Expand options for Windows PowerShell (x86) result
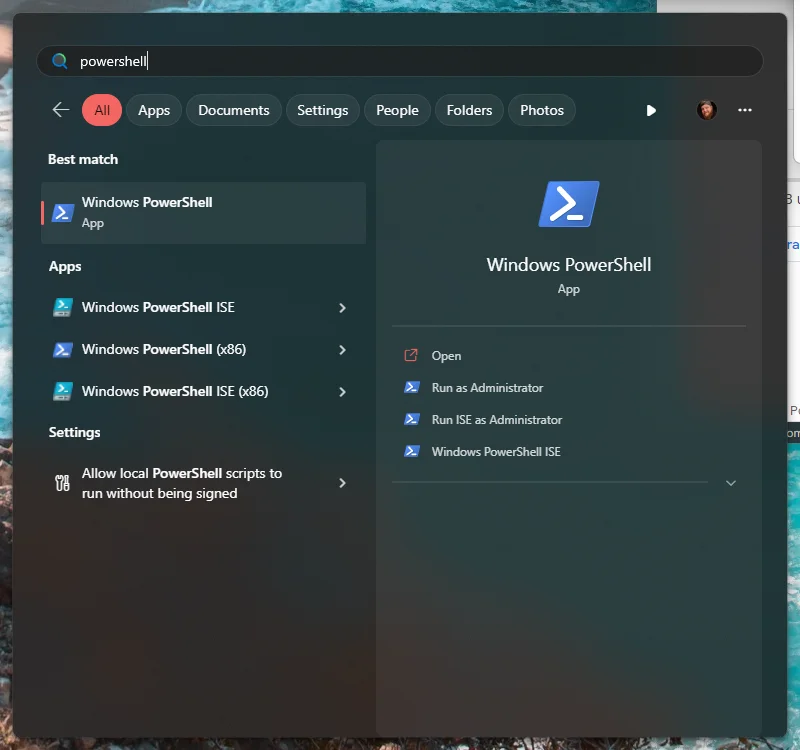This screenshot has width=800, height=750. click(342, 350)
